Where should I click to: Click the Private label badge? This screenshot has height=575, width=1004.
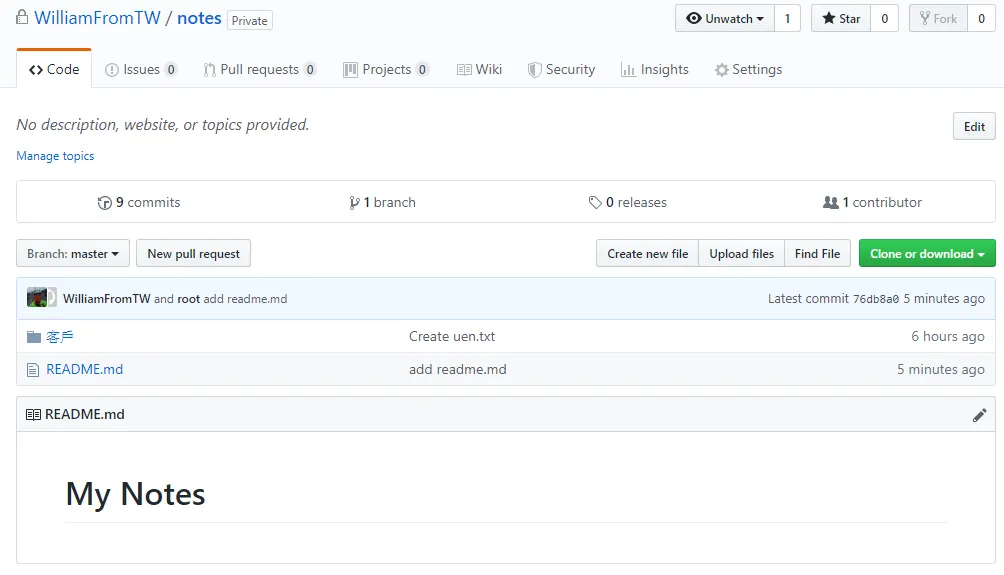(x=250, y=20)
